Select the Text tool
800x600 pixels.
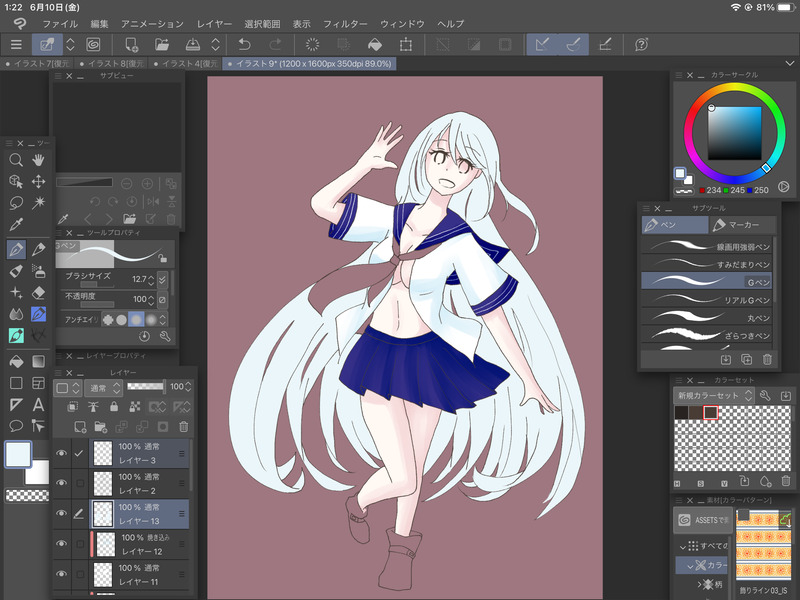point(38,405)
